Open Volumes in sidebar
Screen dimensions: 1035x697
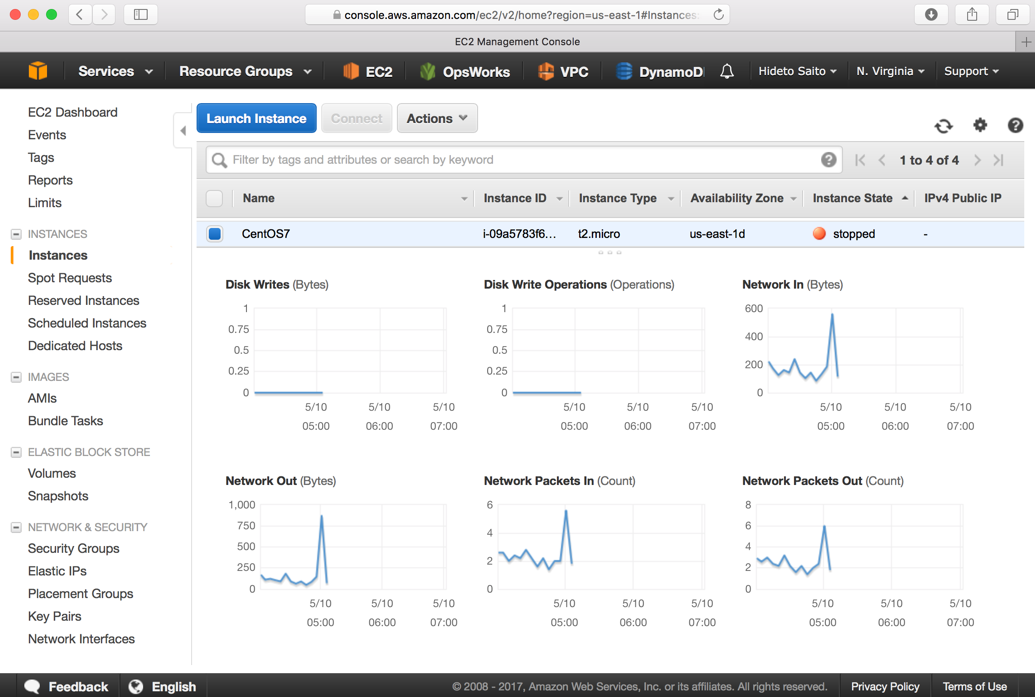point(51,473)
